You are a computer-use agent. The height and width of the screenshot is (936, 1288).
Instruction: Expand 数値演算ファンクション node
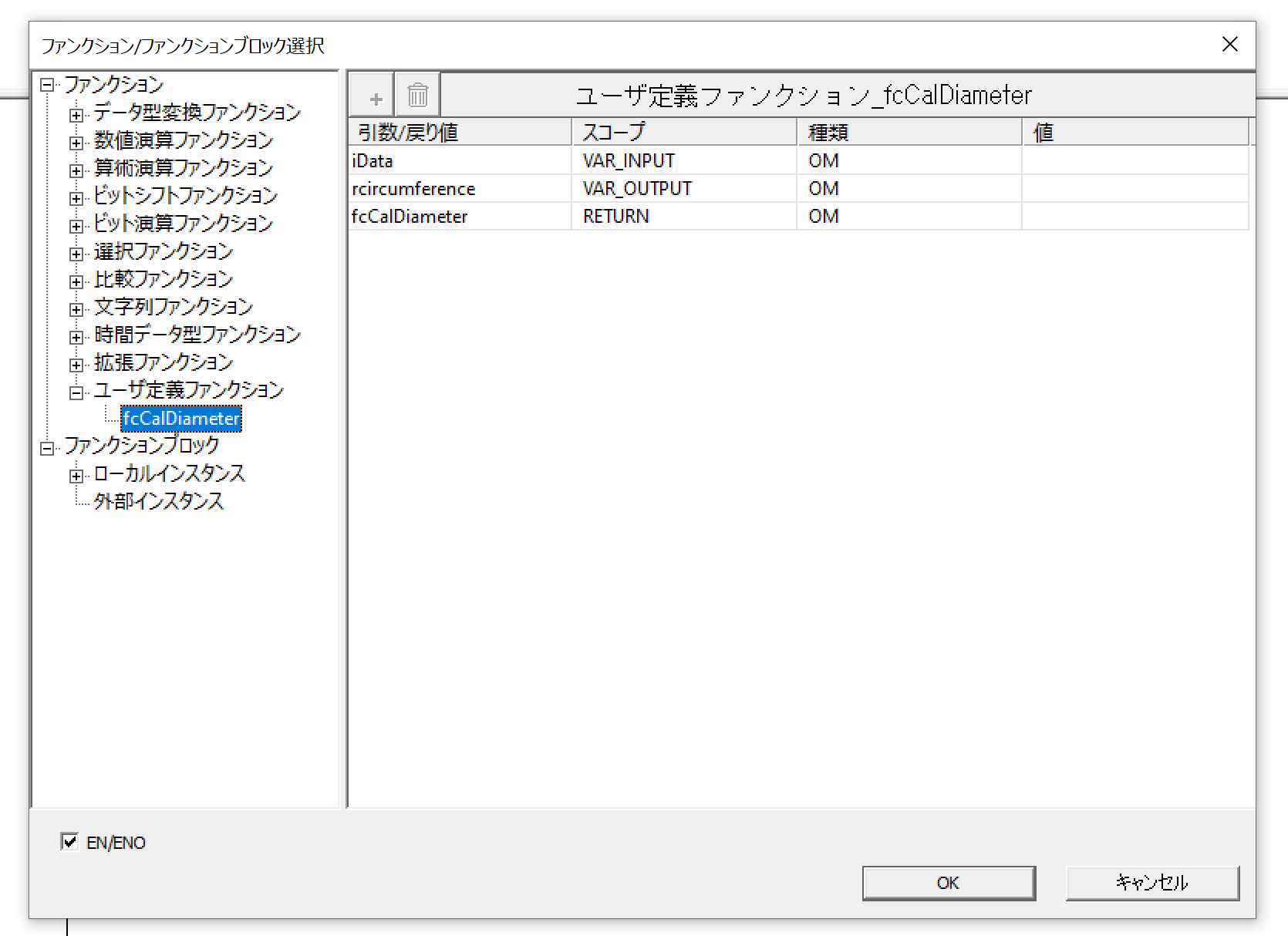coord(76,143)
